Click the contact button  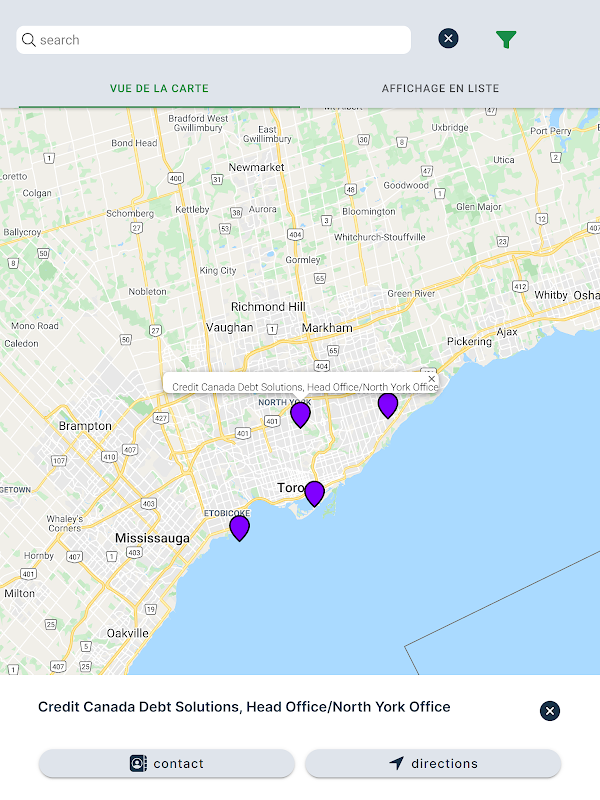[x=167, y=763]
